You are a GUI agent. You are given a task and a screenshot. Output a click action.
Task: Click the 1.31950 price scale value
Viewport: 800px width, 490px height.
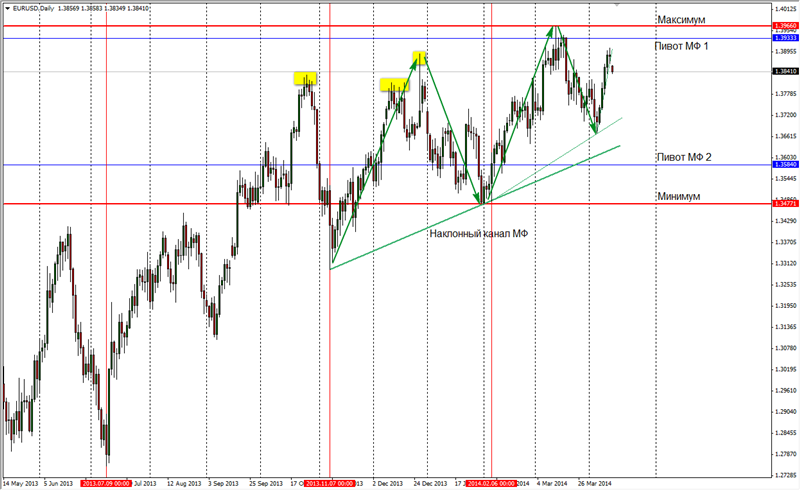click(786, 306)
